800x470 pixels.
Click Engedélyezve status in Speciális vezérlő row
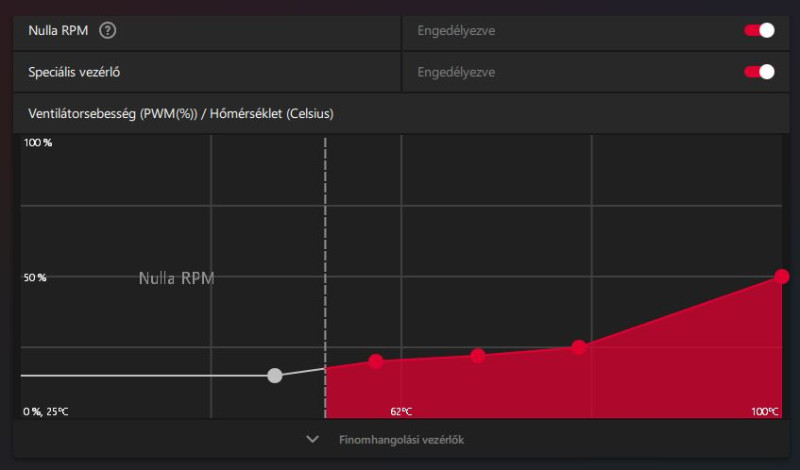tap(456, 72)
